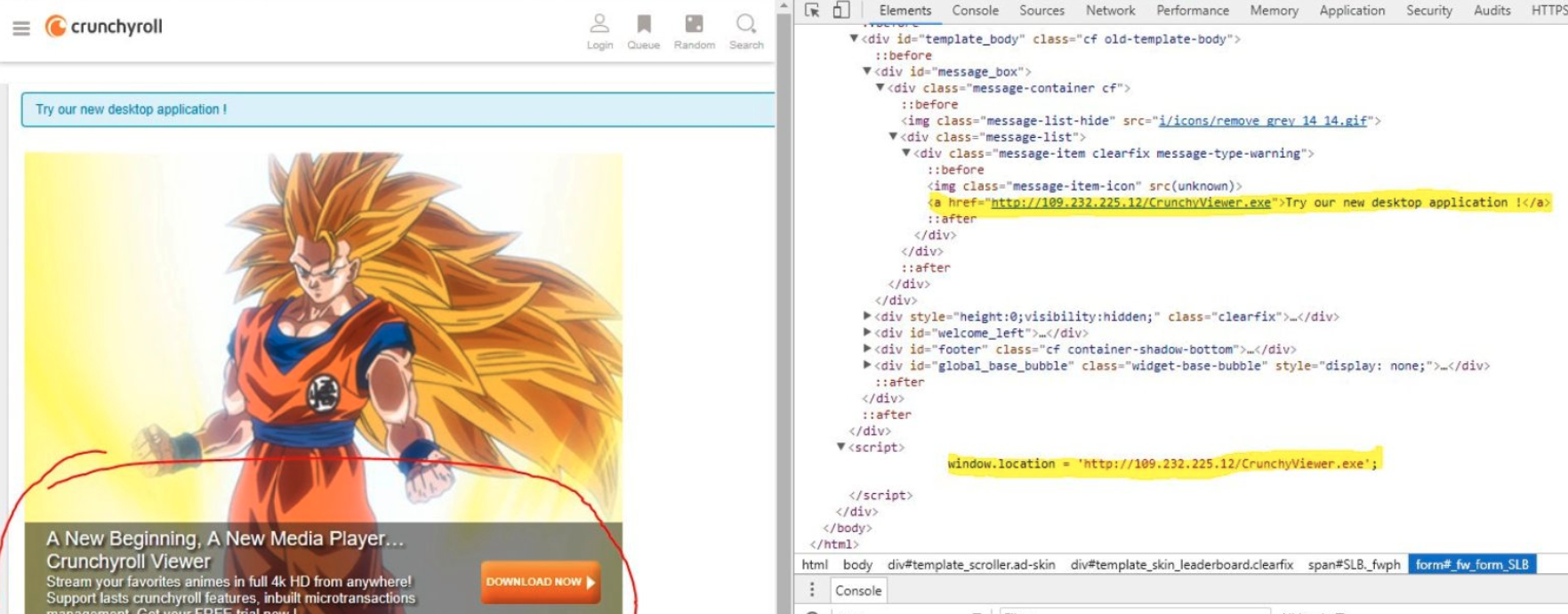Select div#template_scroller.ad-skin breadcrumb
The width and height of the screenshot is (1568, 614).
[971, 564]
